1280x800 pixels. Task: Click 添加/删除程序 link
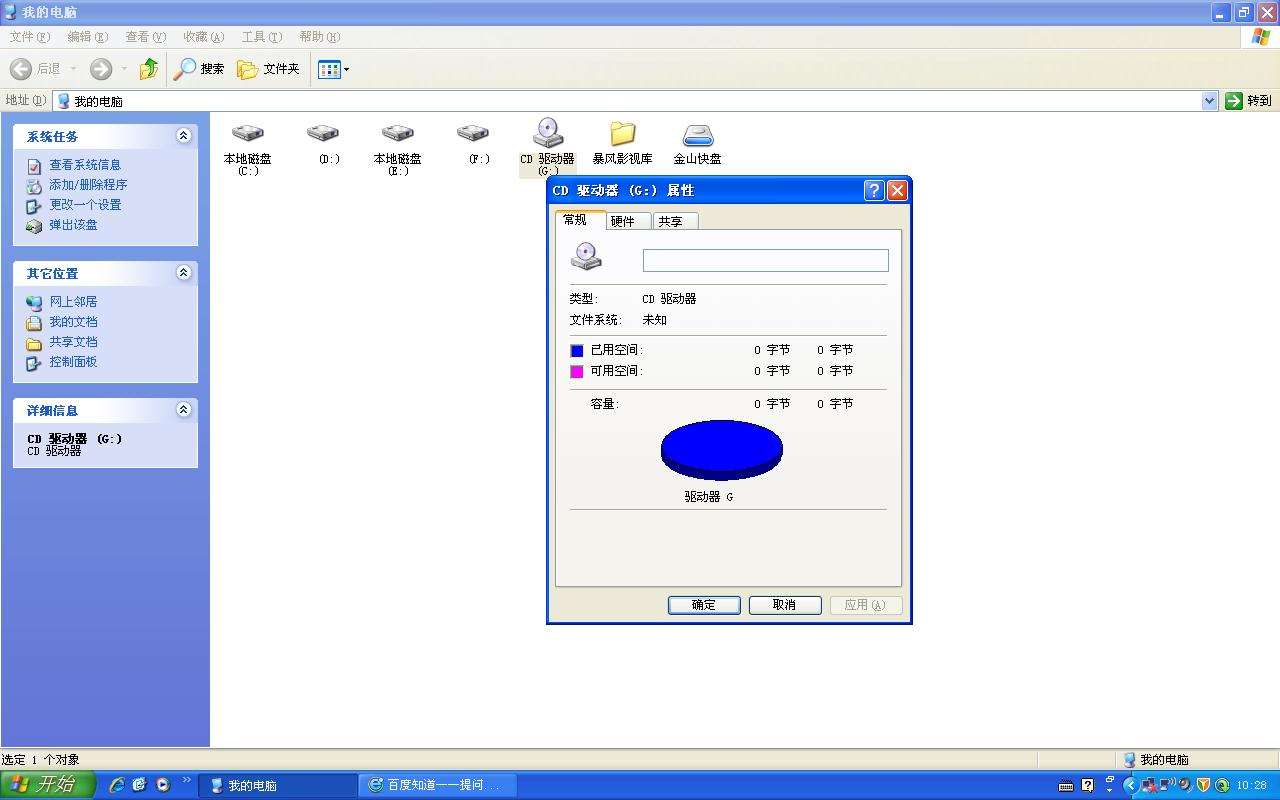(88, 185)
